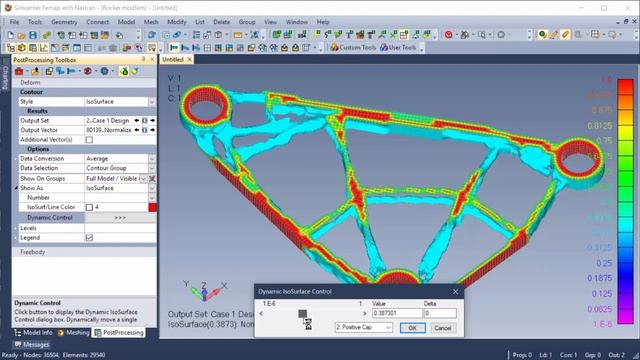Click the blue flag load icon in second toolbar row

[174, 48]
